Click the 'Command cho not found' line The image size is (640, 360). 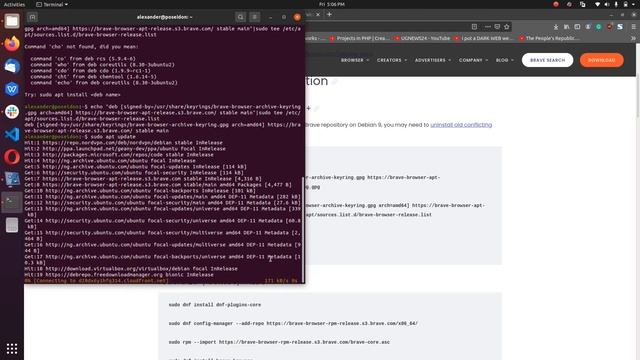tap(81, 47)
